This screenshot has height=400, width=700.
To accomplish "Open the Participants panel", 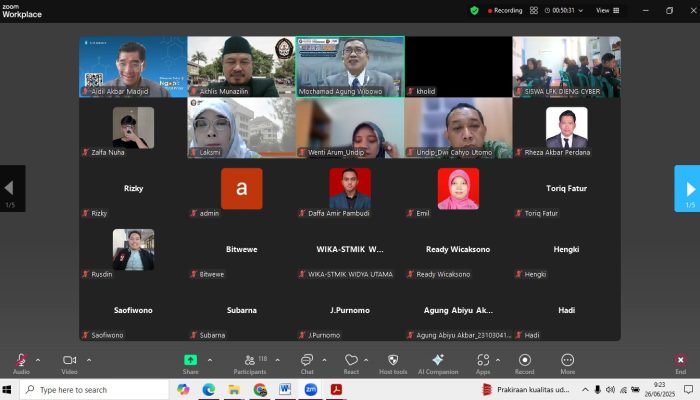I will coord(250,363).
